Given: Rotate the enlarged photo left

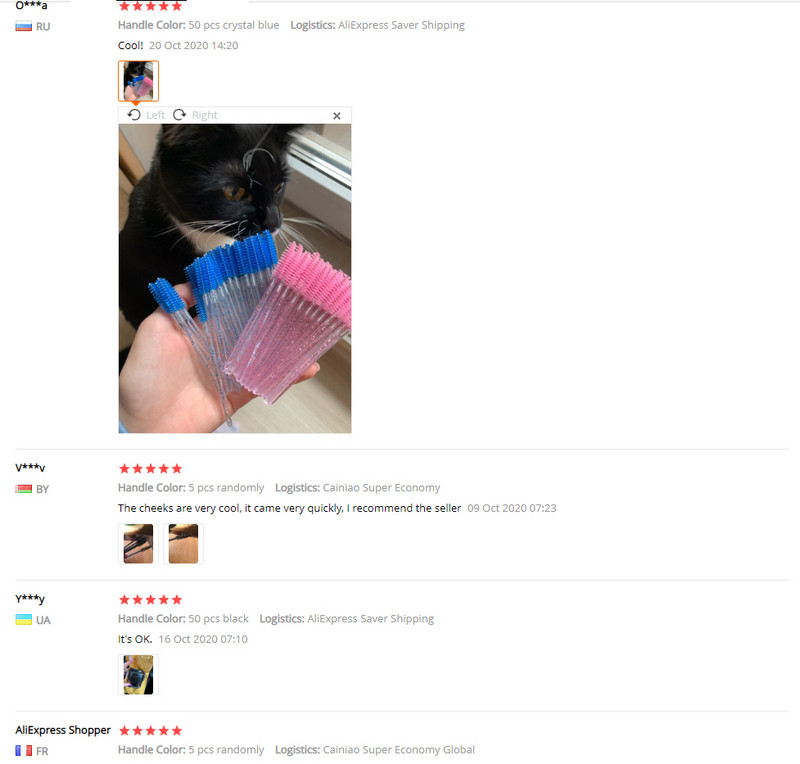Looking at the screenshot, I should pos(134,115).
